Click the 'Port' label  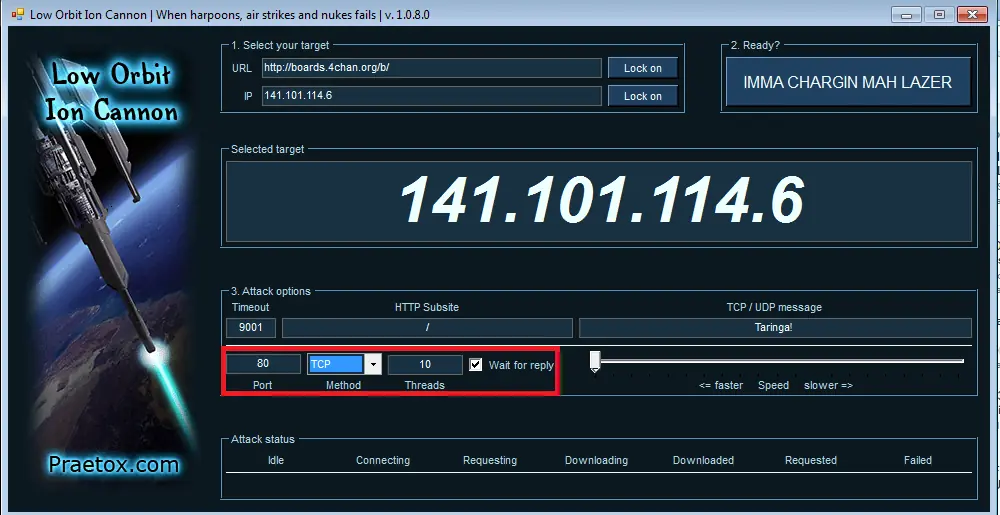pos(262,386)
